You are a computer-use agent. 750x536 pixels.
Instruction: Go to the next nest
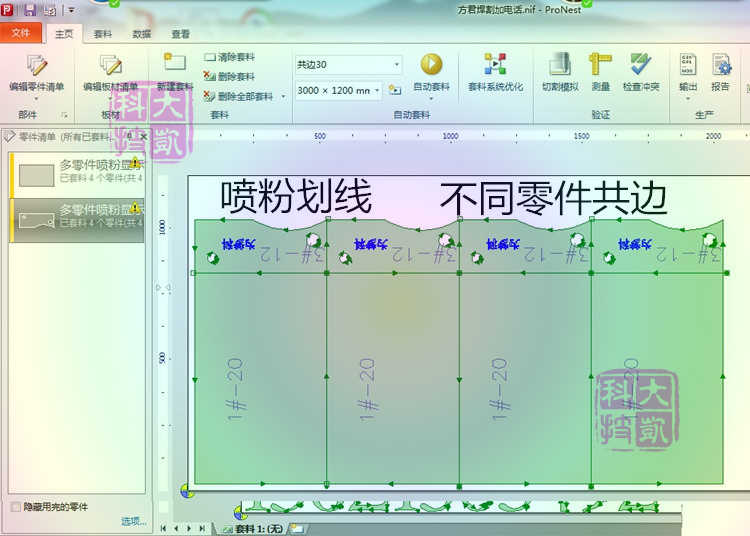[x=188, y=528]
